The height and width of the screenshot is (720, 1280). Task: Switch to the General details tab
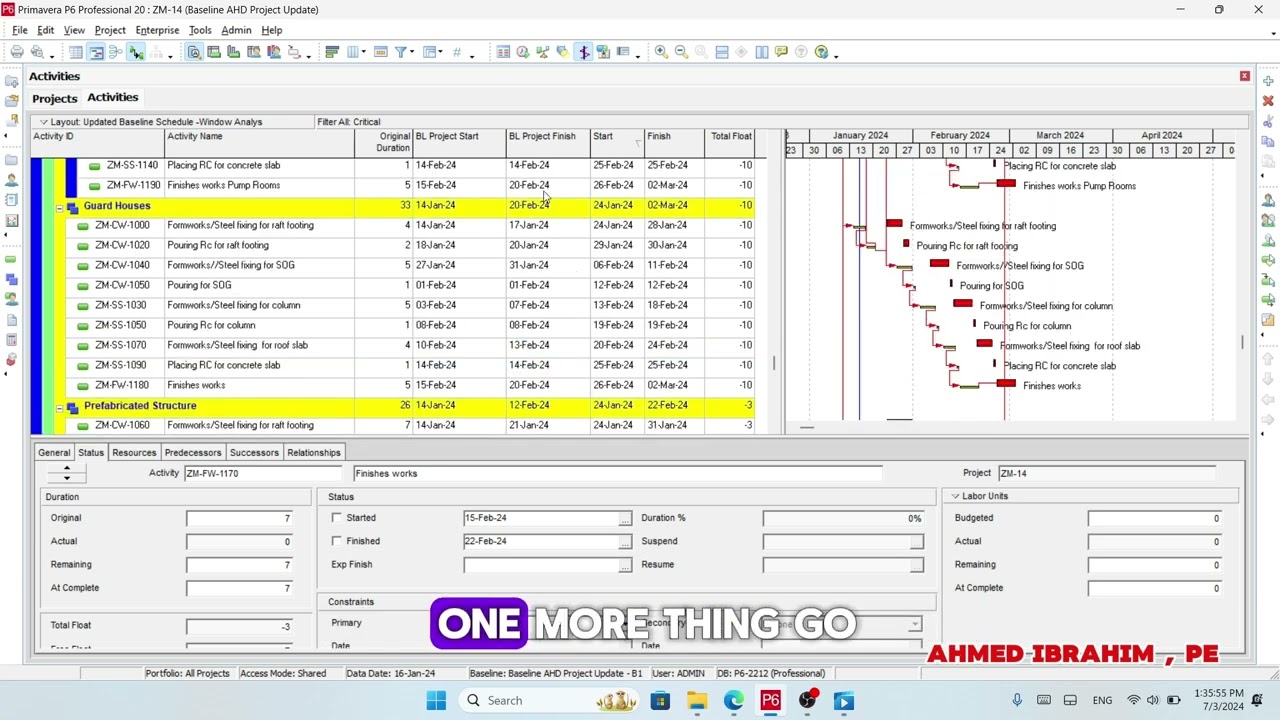click(x=54, y=452)
